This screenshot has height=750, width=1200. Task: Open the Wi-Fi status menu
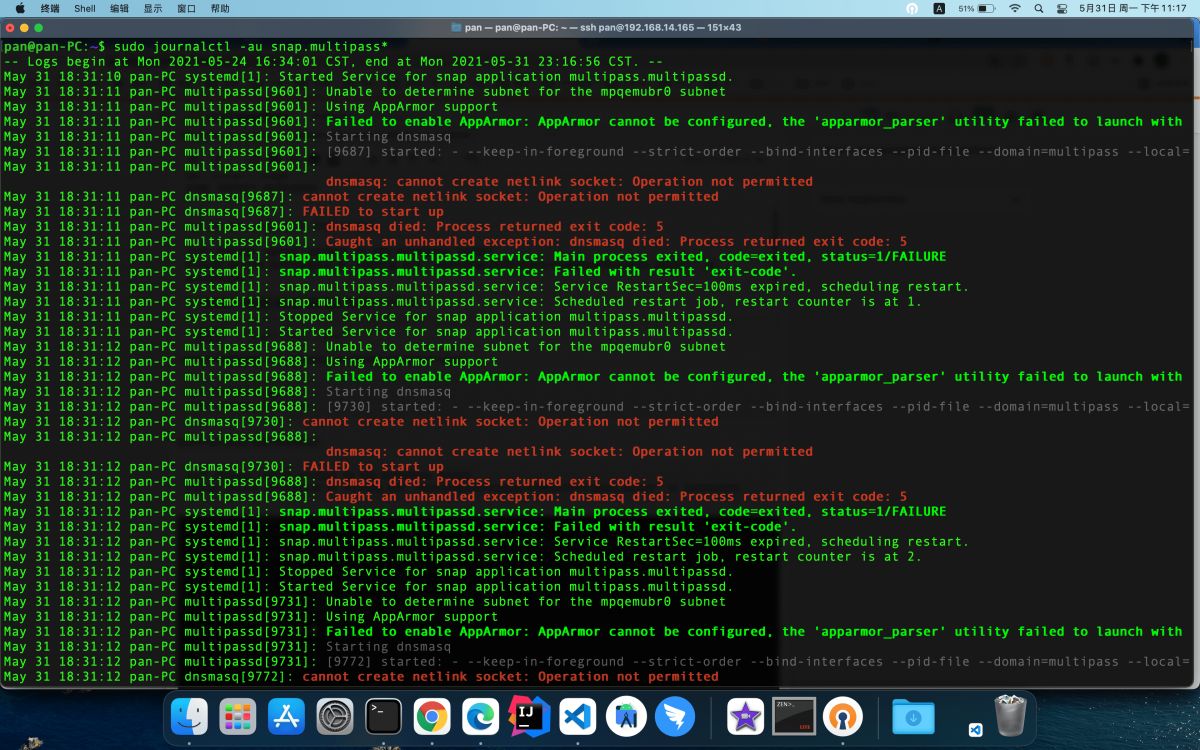point(1015,8)
